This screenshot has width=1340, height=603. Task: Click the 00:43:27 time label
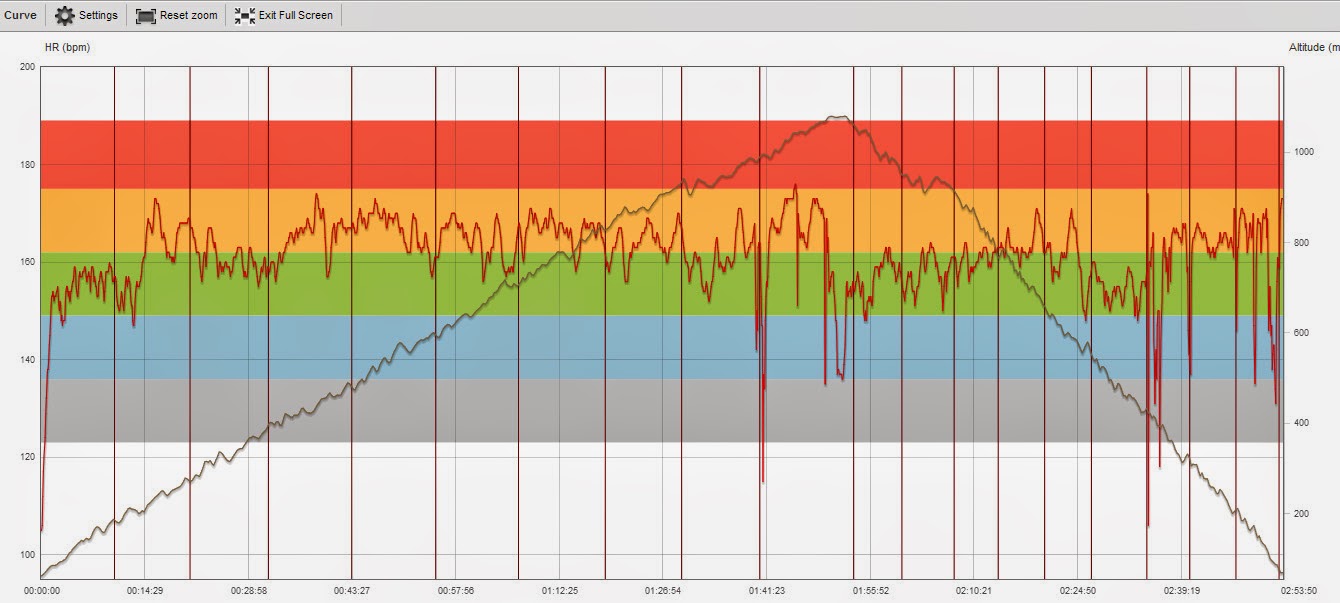coord(352,591)
